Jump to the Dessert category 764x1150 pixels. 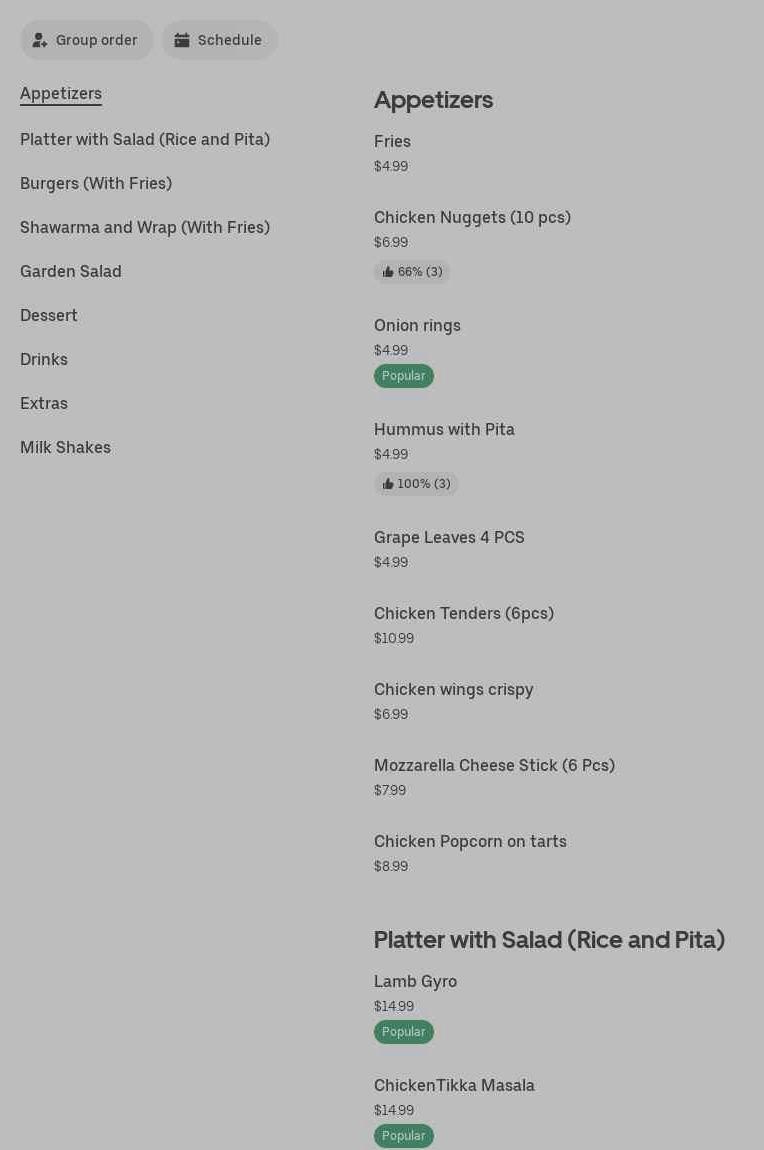[x=49, y=315]
